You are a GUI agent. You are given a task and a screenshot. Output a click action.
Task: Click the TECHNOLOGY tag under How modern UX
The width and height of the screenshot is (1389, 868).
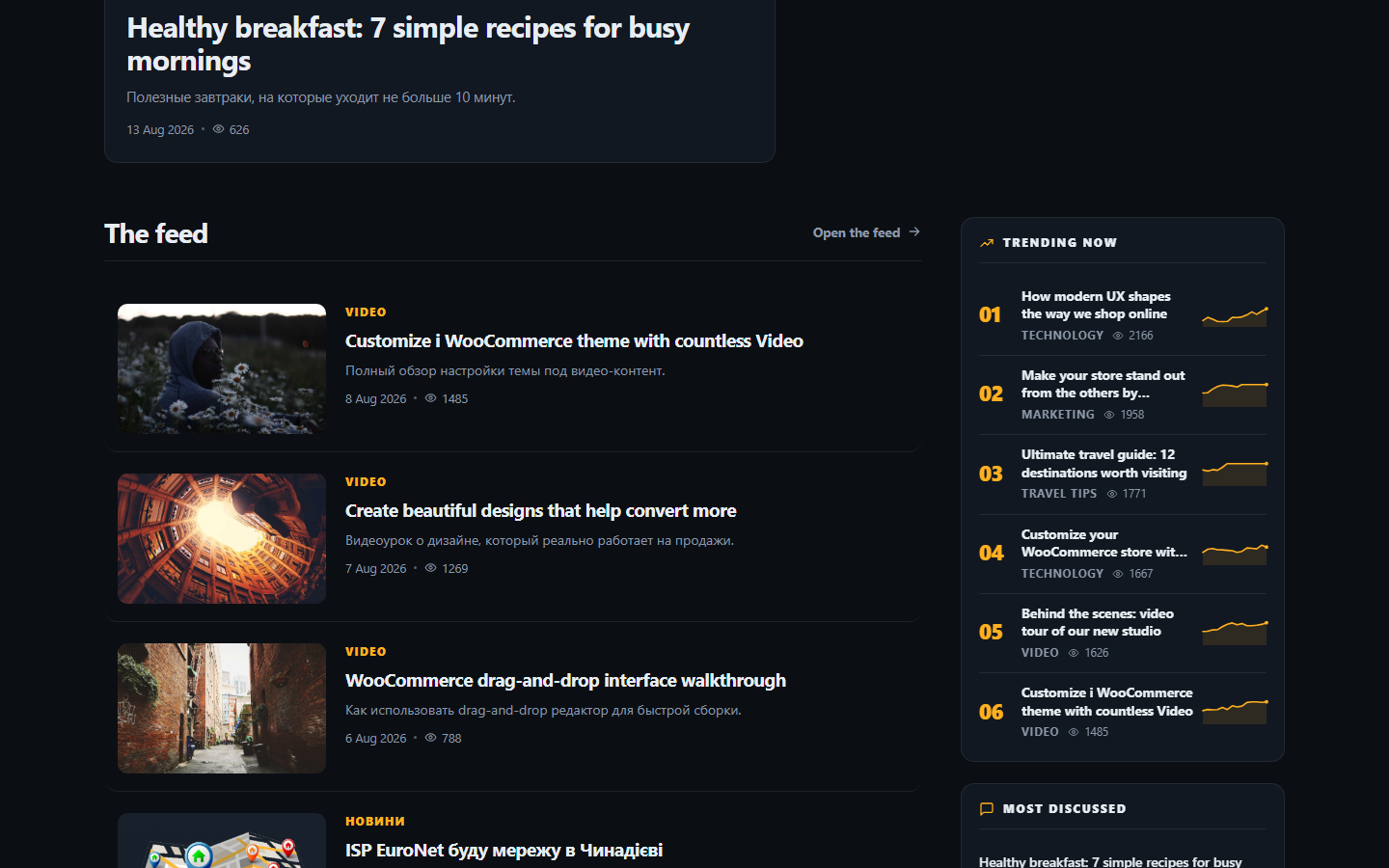[1062, 336]
